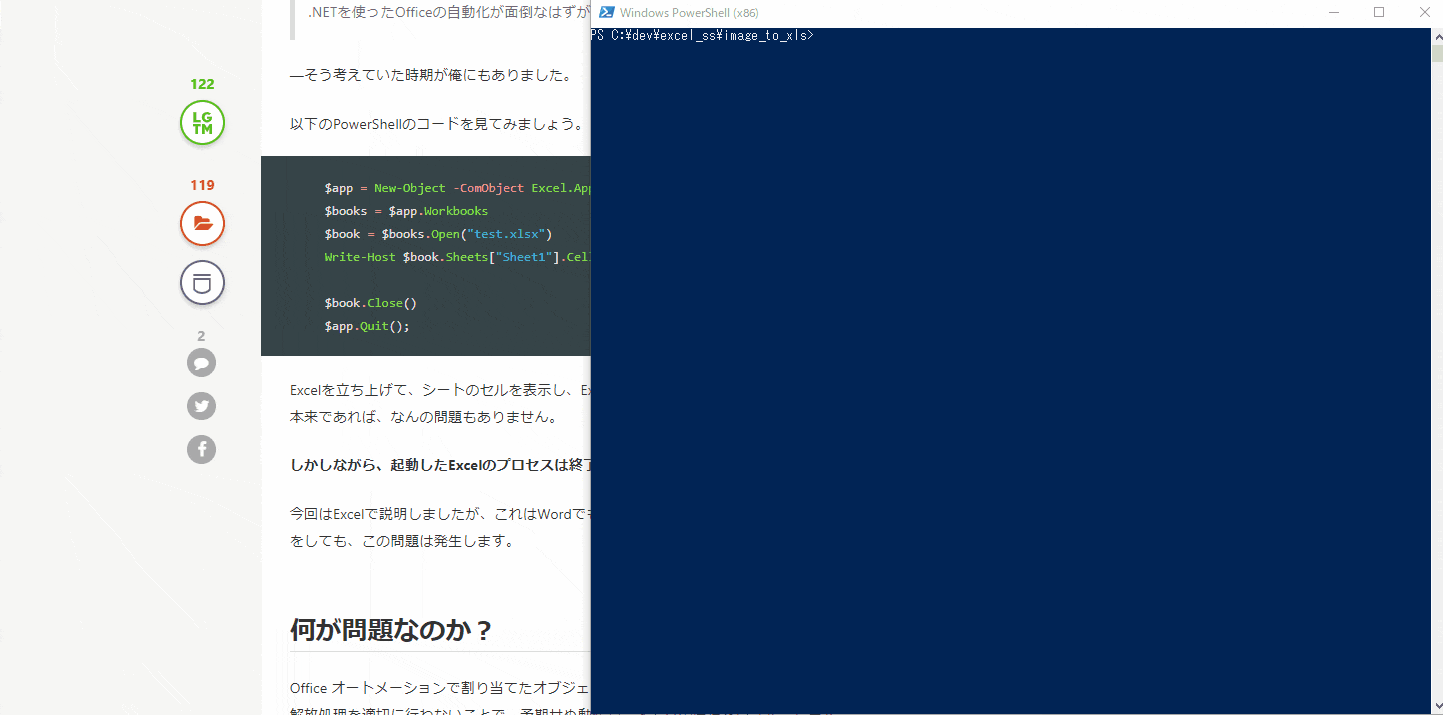
Task: Open the window system menu from the title bar icon
Action: coord(605,12)
